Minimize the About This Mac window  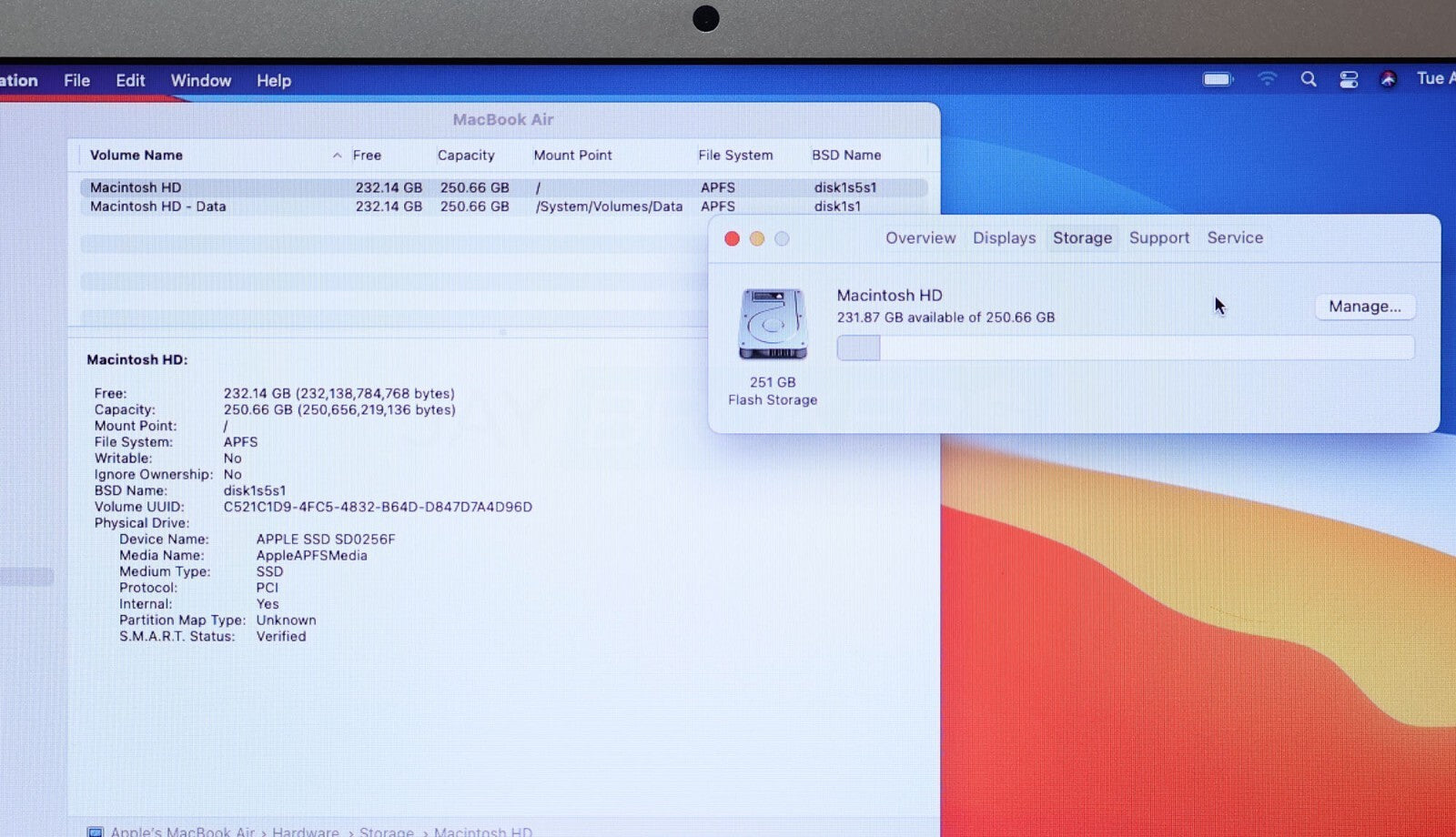(756, 238)
